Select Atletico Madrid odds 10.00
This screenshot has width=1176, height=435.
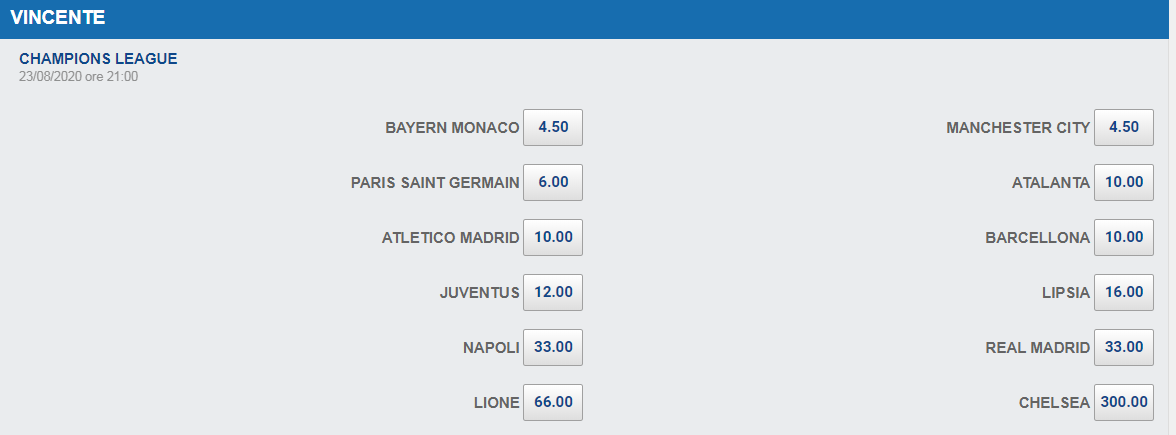pyautogui.click(x=553, y=237)
